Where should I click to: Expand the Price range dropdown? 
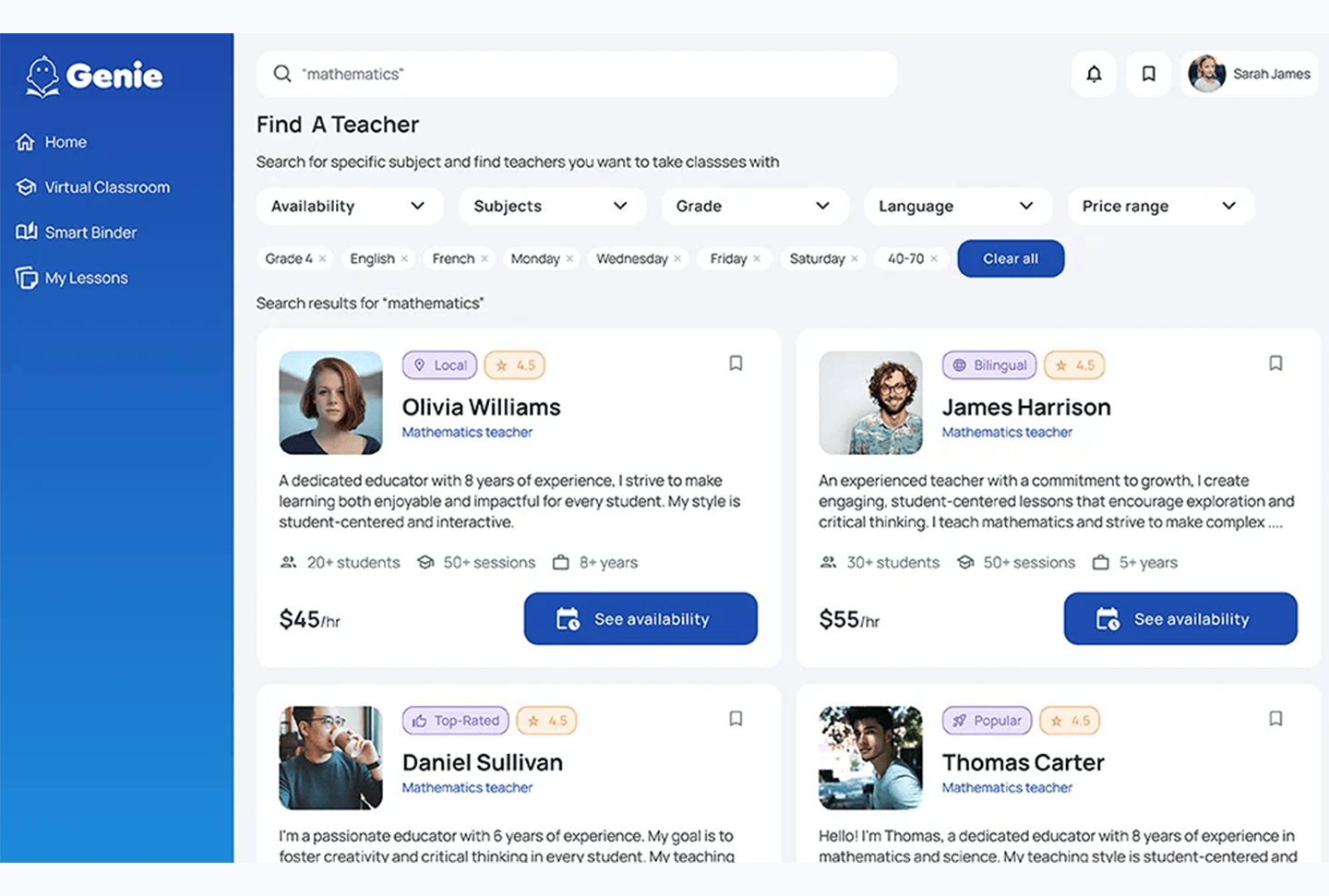point(1160,206)
